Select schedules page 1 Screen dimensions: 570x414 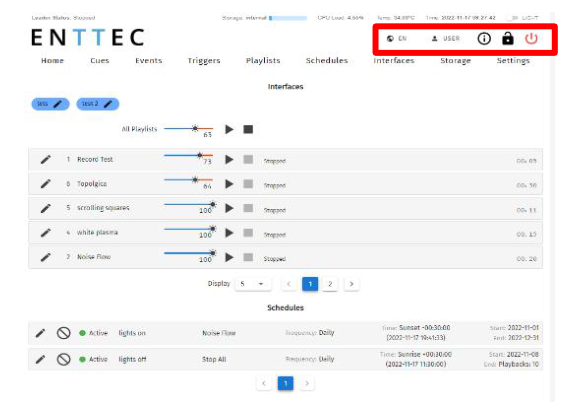point(285,383)
